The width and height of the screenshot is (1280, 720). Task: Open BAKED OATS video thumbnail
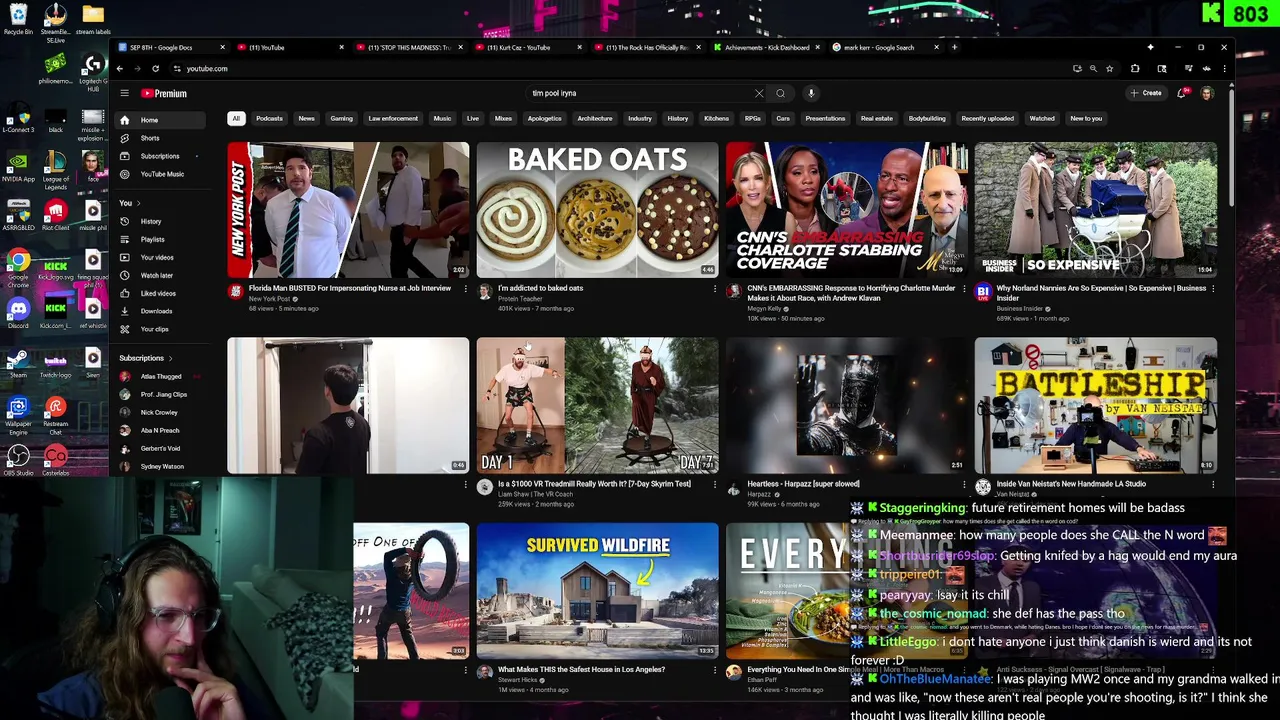pos(597,210)
